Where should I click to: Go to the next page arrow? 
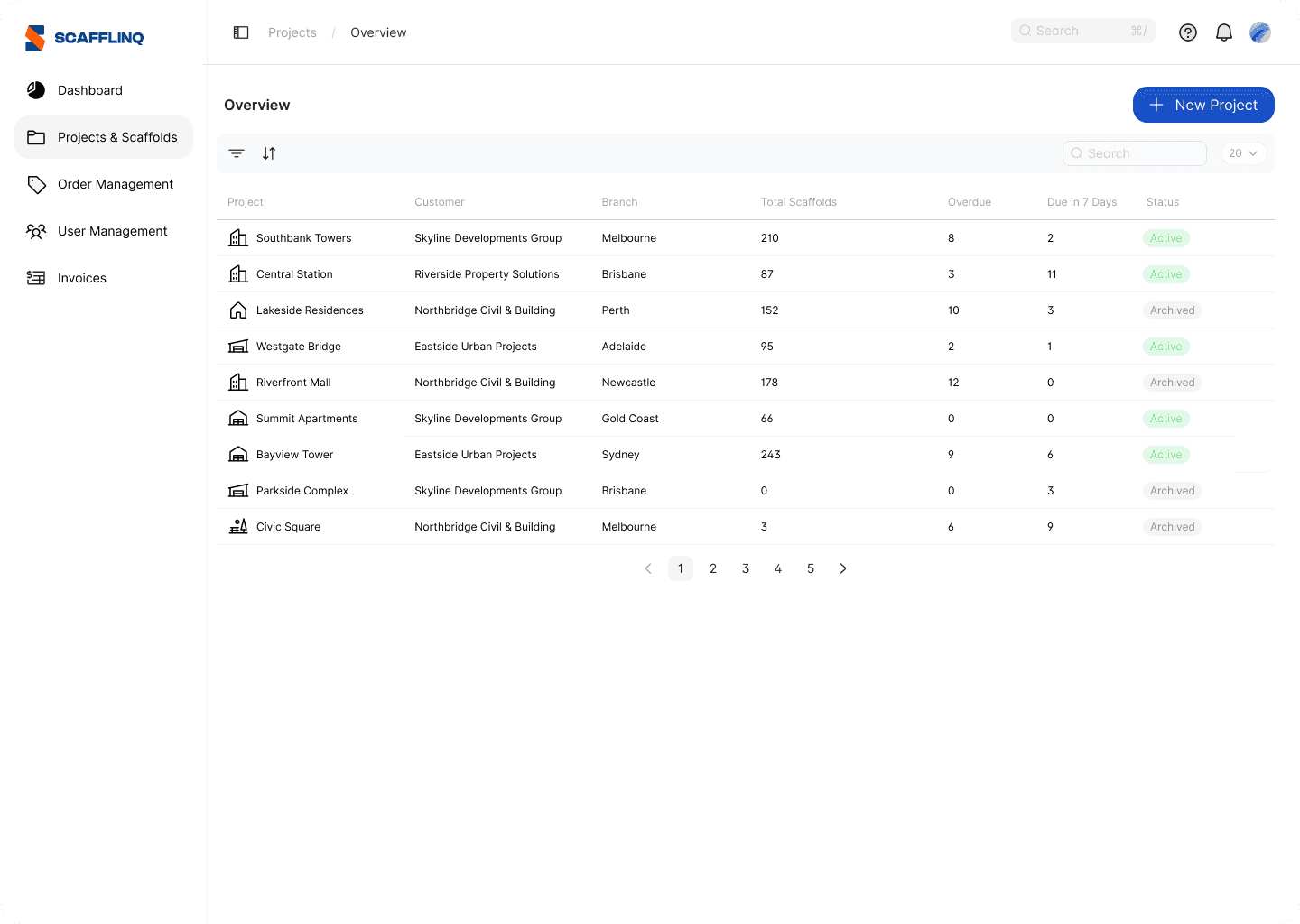(x=843, y=568)
